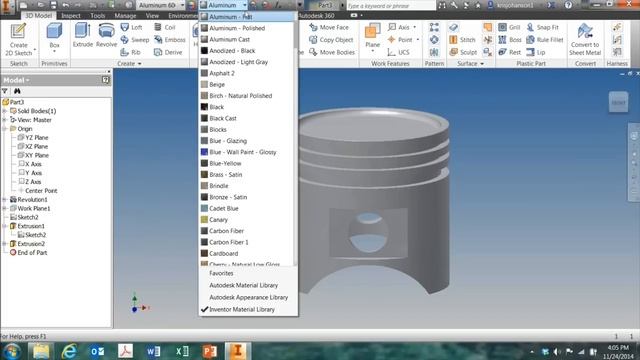Select the Box primitive tool

[54, 37]
